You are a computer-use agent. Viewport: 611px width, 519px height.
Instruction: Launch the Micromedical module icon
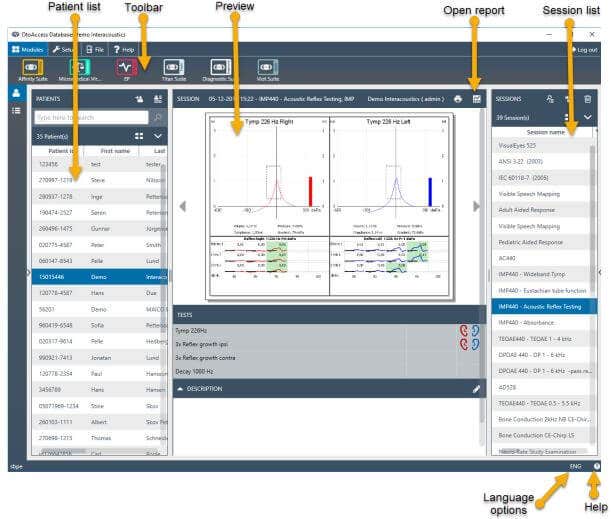[80, 70]
